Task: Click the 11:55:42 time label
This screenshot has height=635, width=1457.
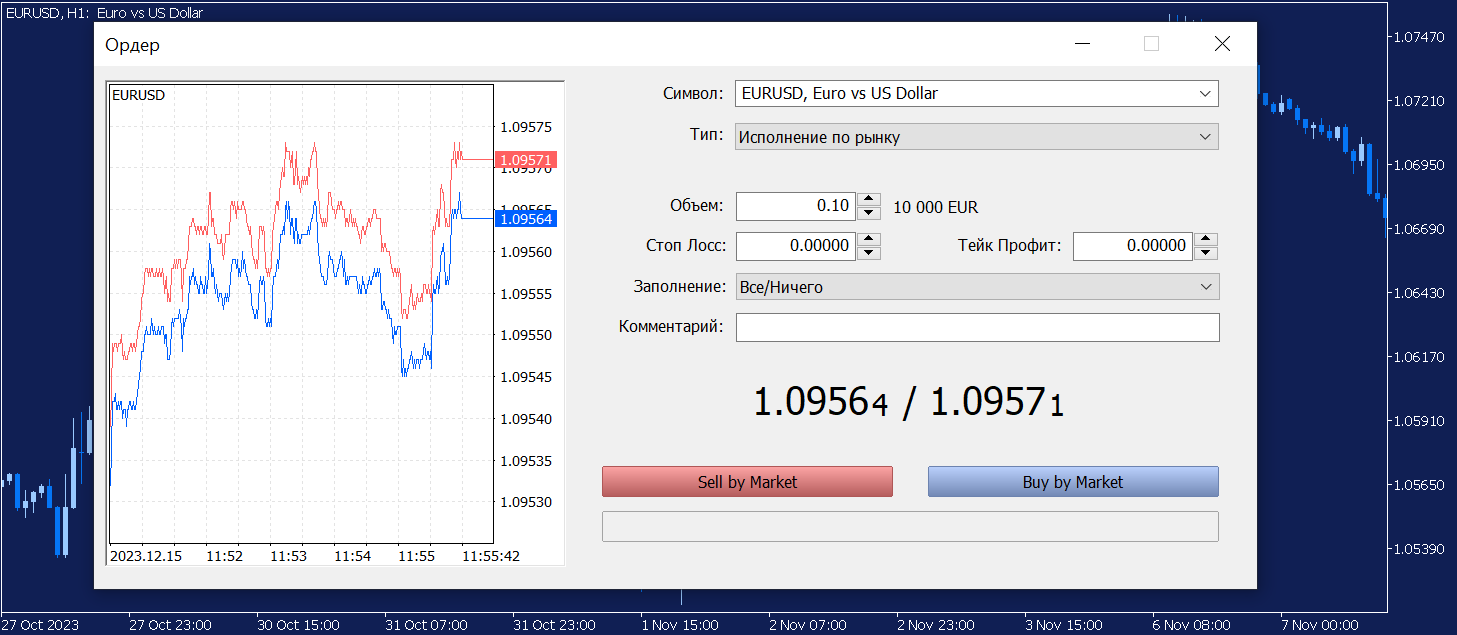Action: click(491, 556)
